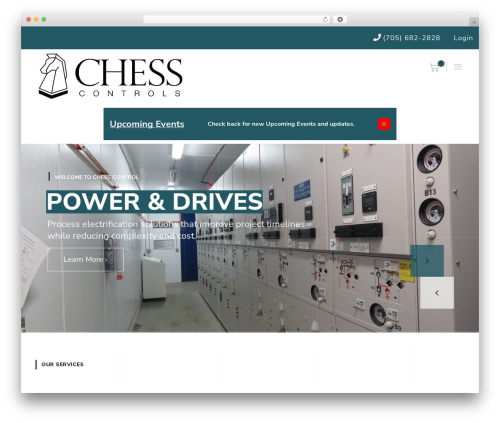This screenshot has height=423, width=500.
Task: Click the download icon beside address bar
Action: point(340,20)
